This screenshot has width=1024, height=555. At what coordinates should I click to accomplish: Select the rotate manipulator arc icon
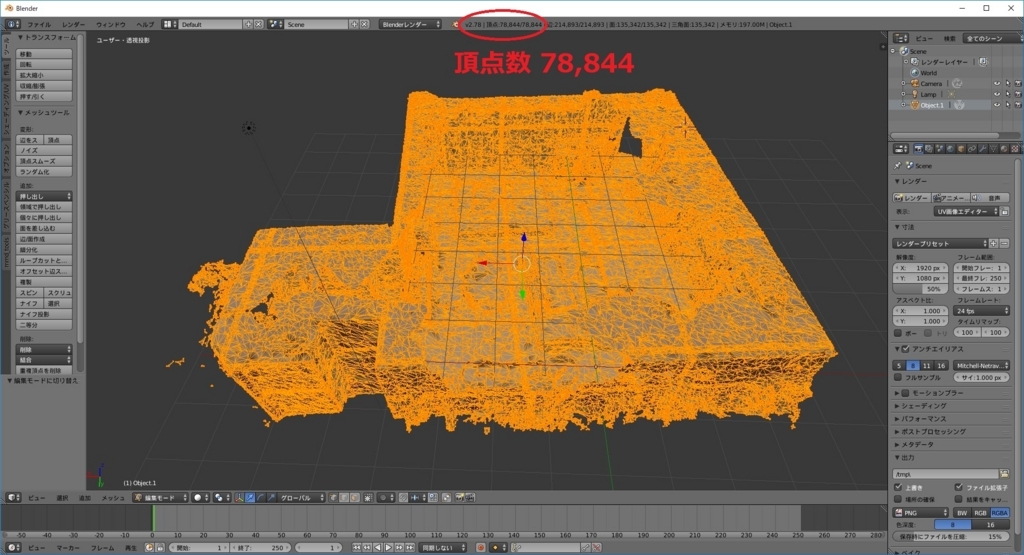pos(261,498)
